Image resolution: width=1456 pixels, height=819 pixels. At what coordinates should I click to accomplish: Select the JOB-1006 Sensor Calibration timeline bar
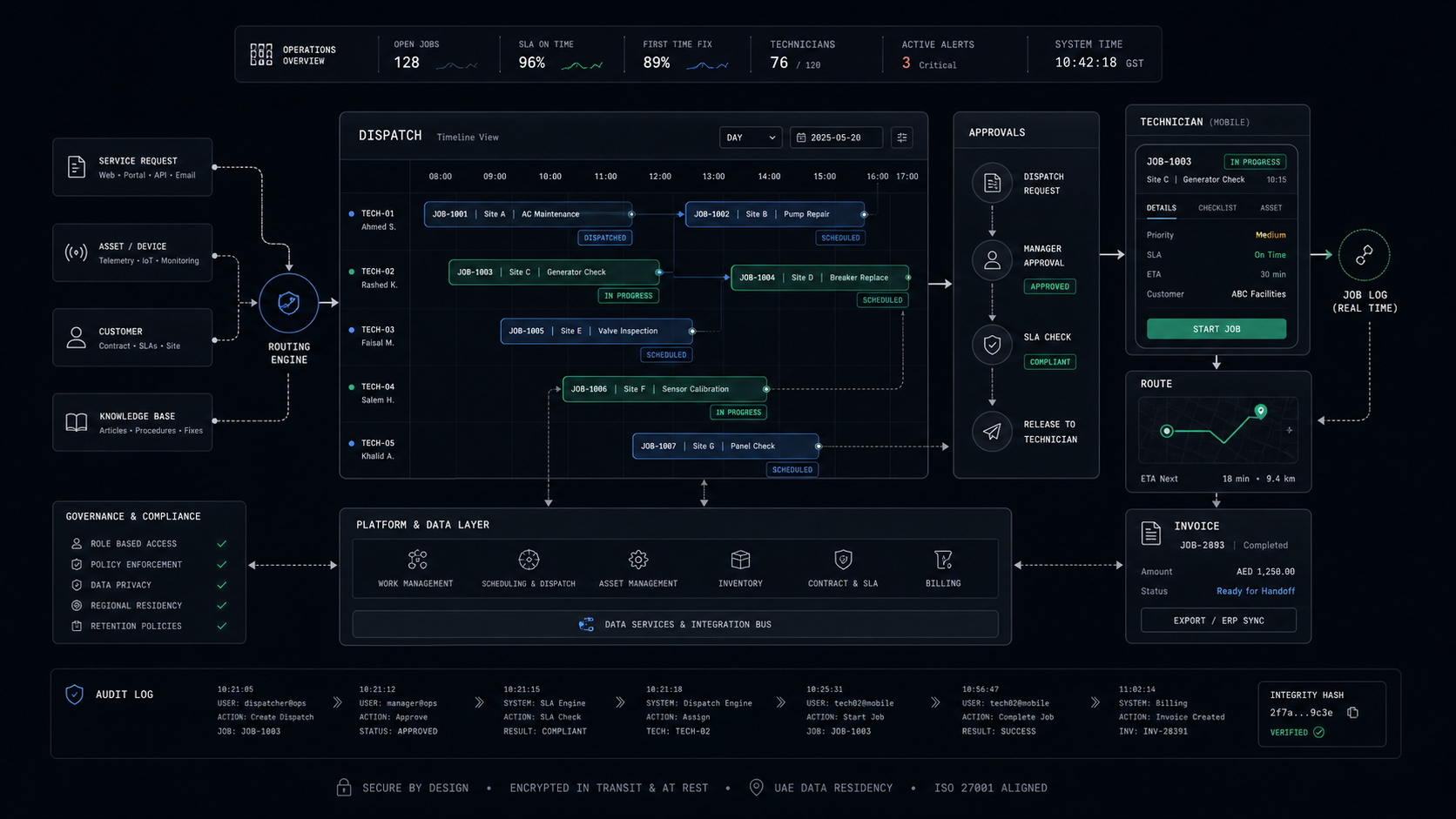click(x=665, y=389)
